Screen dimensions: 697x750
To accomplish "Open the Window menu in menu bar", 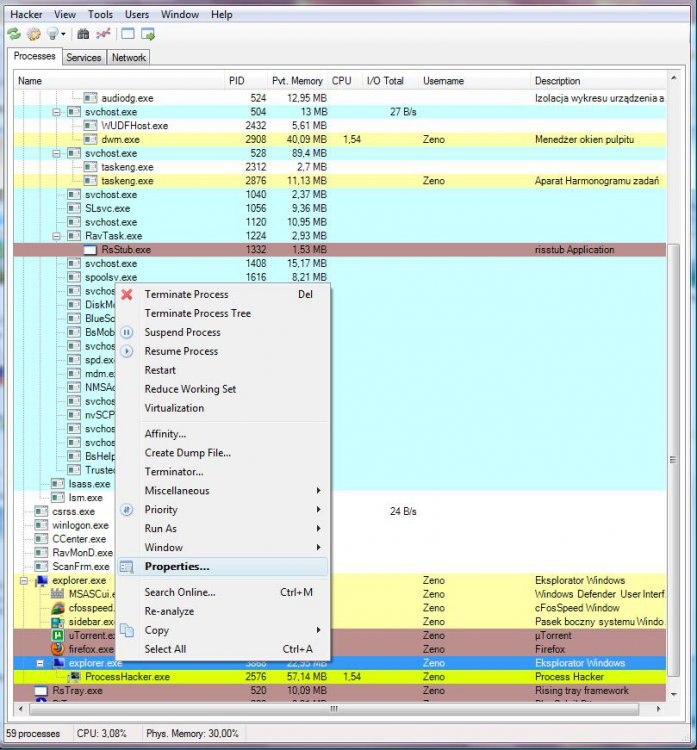I will click(x=180, y=14).
